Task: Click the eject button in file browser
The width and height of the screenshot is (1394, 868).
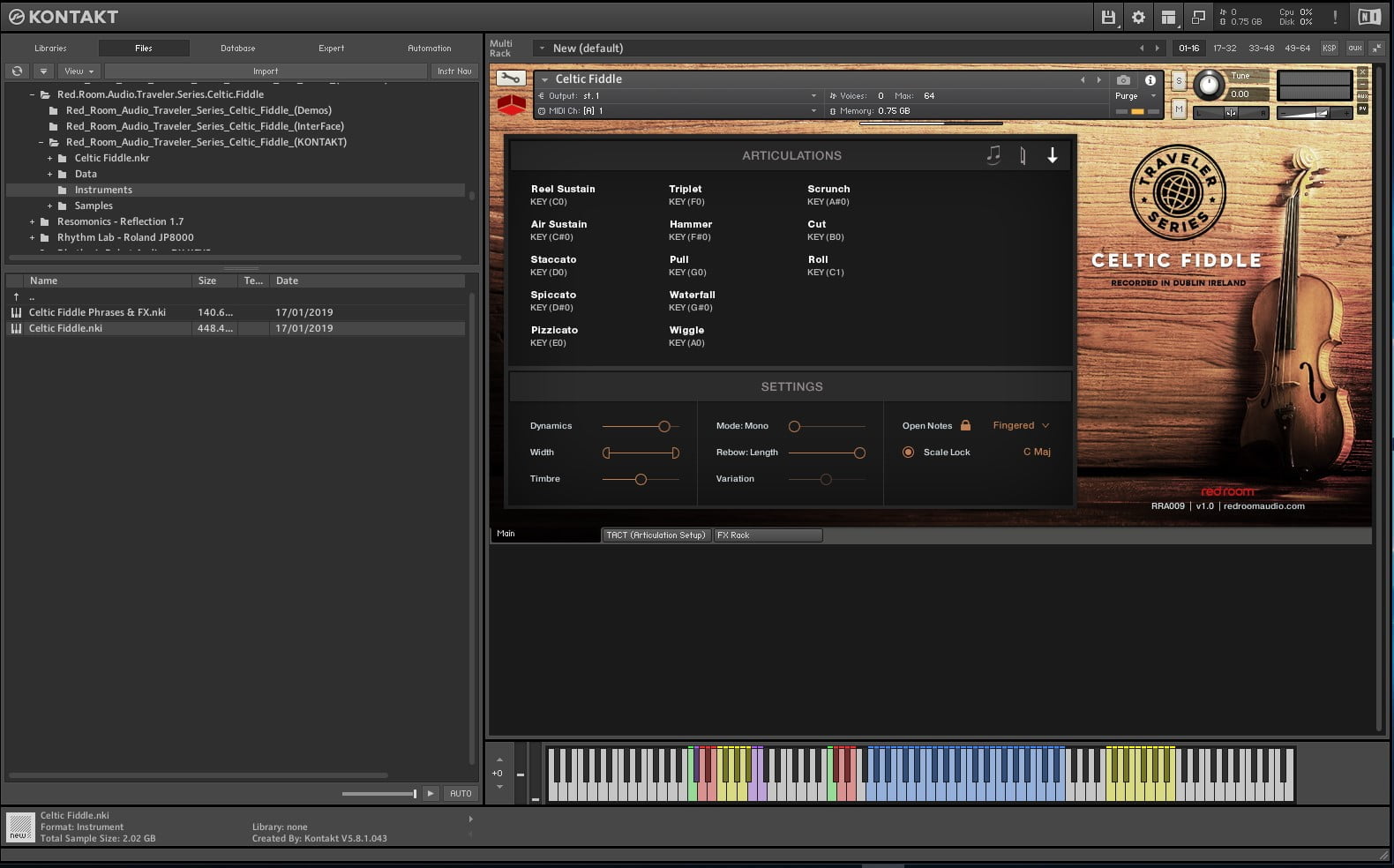Action: click(x=42, y=71)
